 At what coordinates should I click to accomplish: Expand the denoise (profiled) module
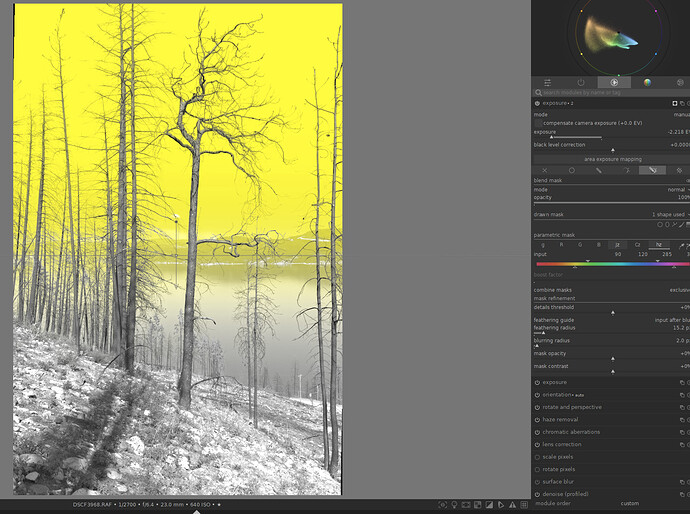(565, 494)
